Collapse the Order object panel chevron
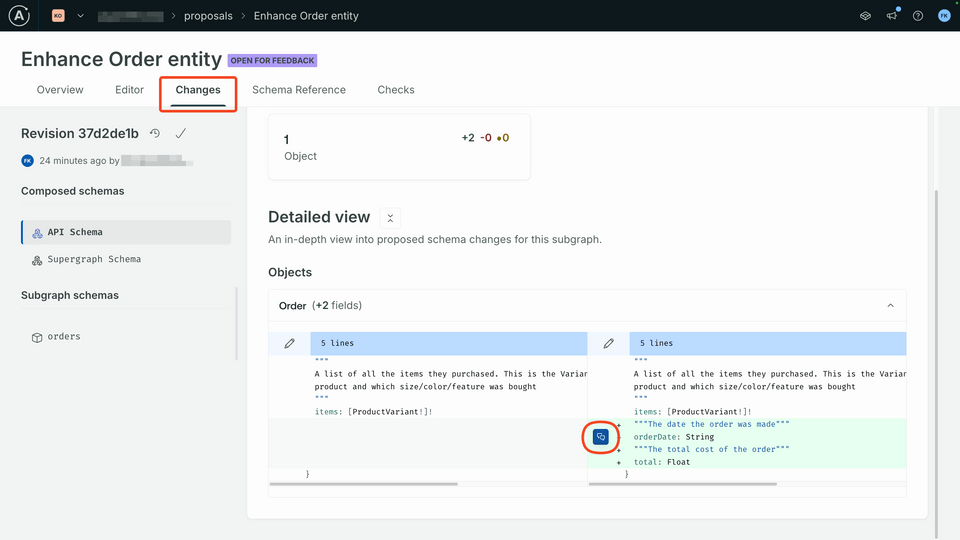The height and width of the screenshot is (540, 960). point(890,306)
